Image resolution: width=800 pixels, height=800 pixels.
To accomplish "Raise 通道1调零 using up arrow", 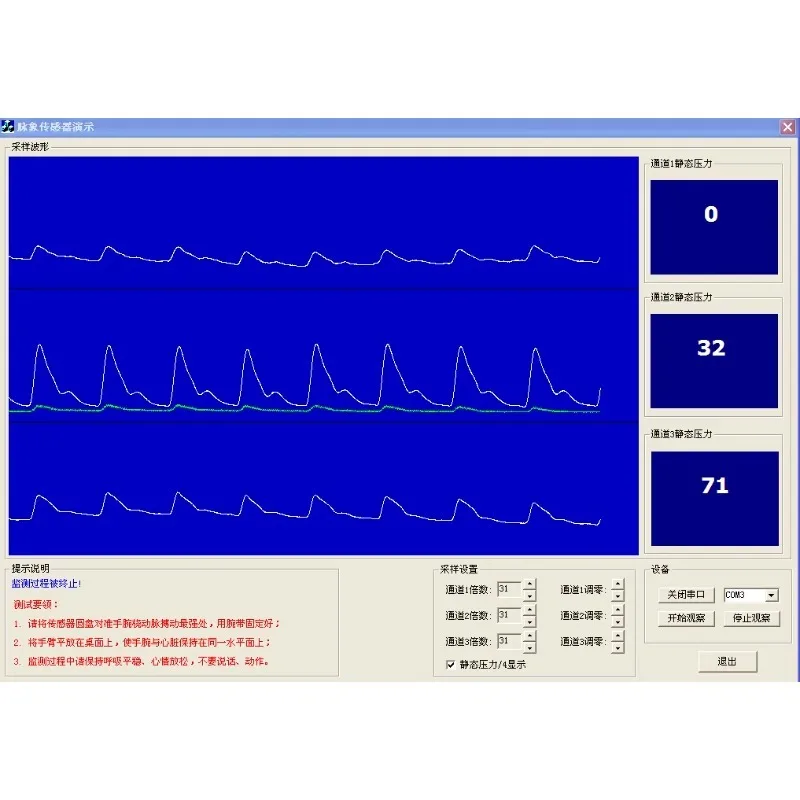I will point(618,584).
